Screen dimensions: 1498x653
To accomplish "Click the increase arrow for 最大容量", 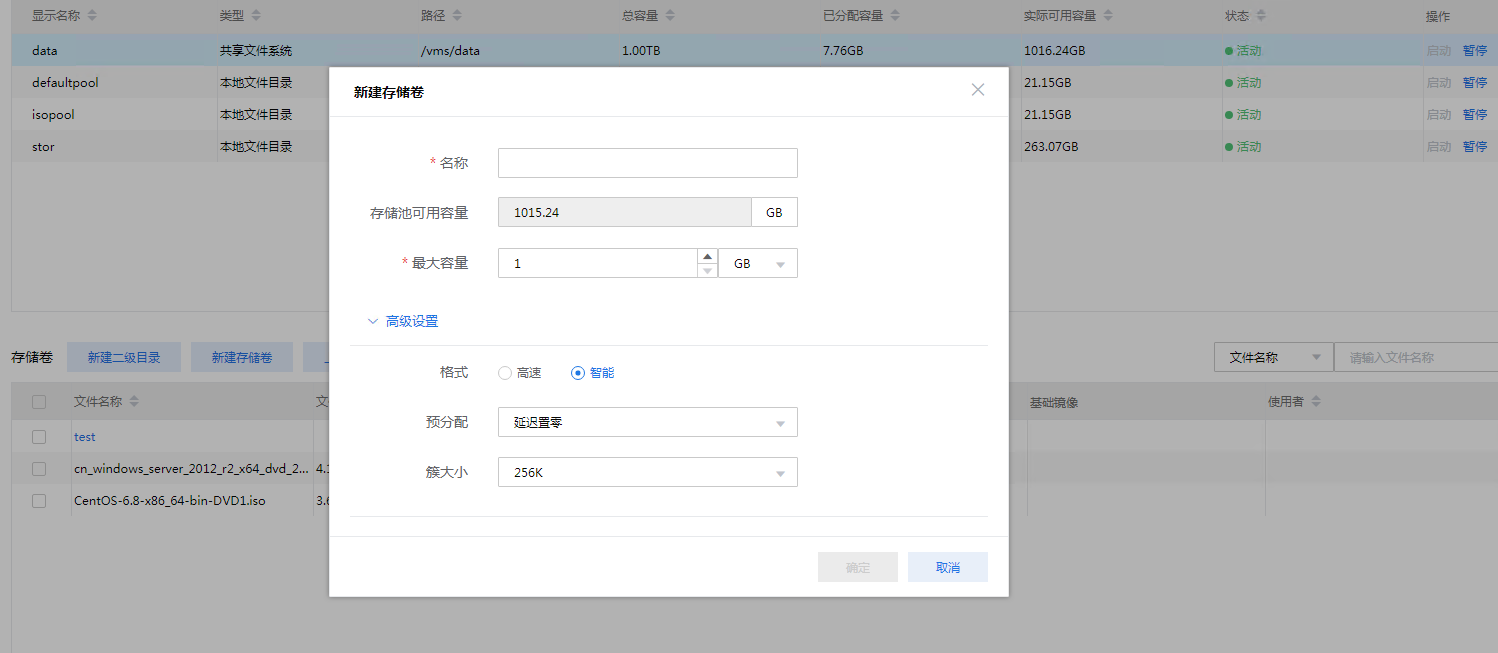I will tap(707, 256).
